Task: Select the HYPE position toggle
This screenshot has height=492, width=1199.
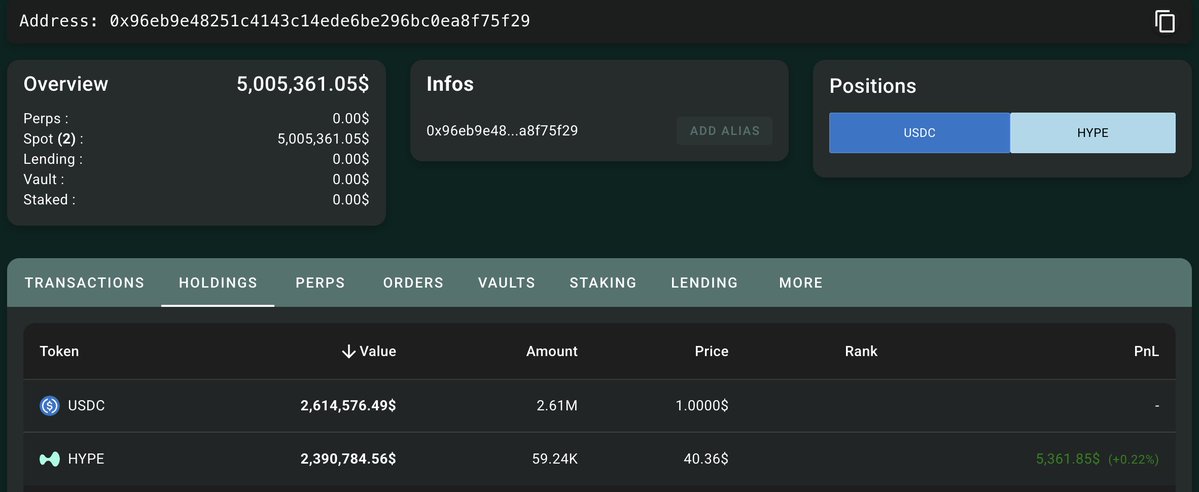Action: [1092, 133]
